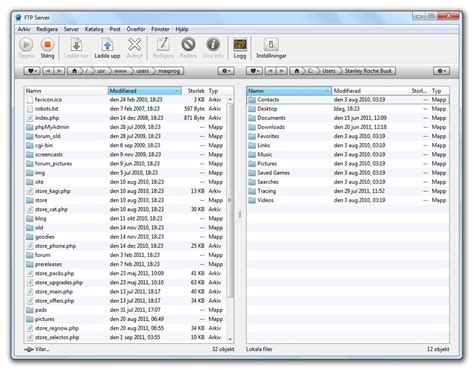
Task: Click remote list scroll-down arrow
Action: pos(230,339)
